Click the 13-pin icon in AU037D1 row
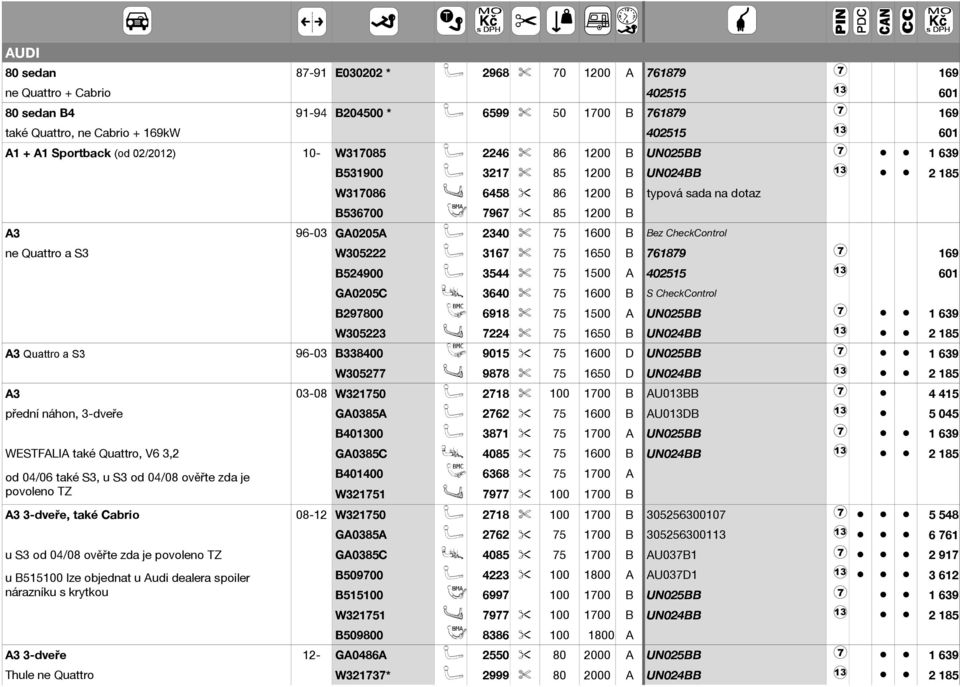960x687 pixels. (x=840, y=572)
